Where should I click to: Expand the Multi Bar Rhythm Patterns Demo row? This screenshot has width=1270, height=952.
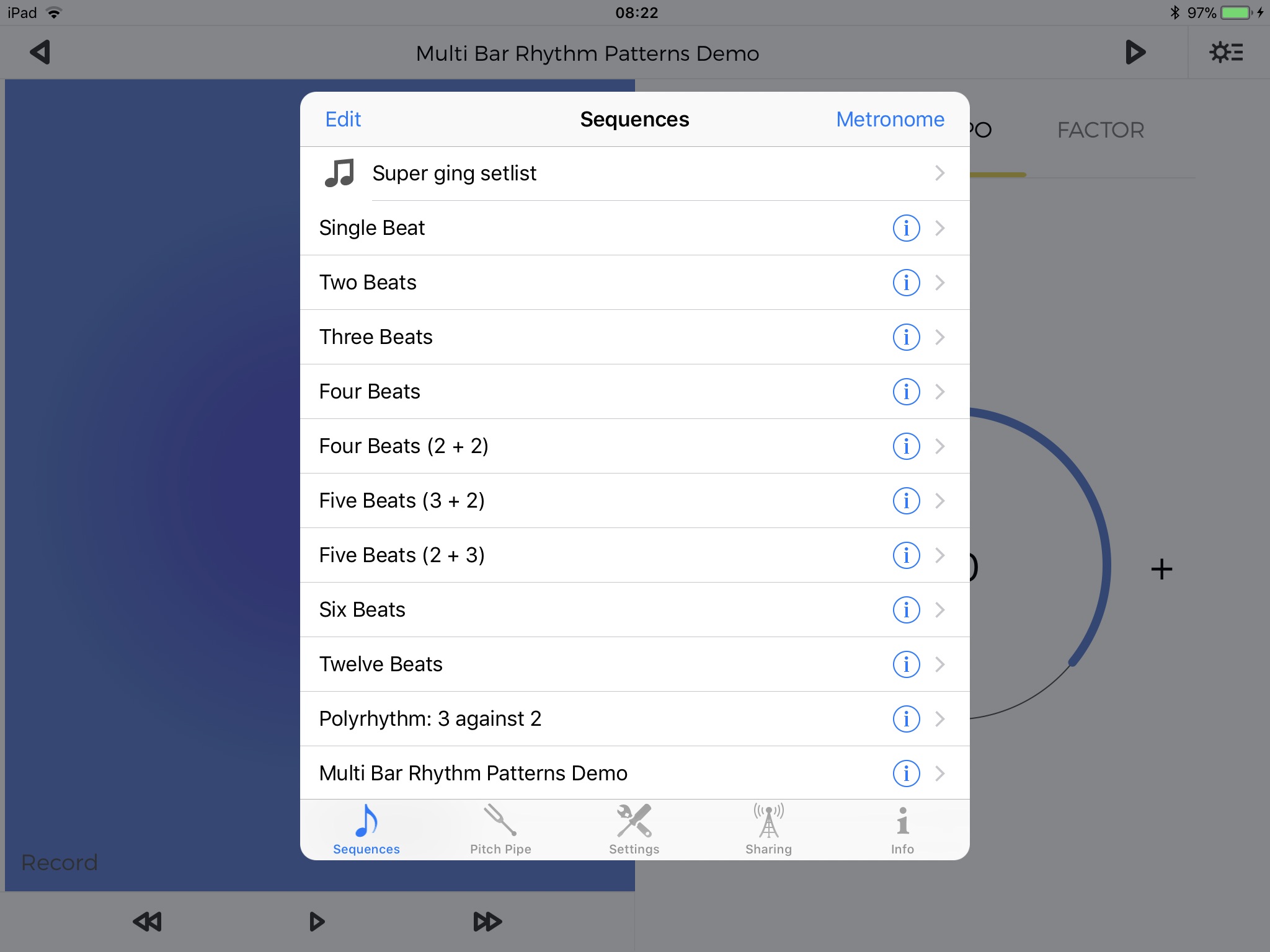tap(939, 772)
